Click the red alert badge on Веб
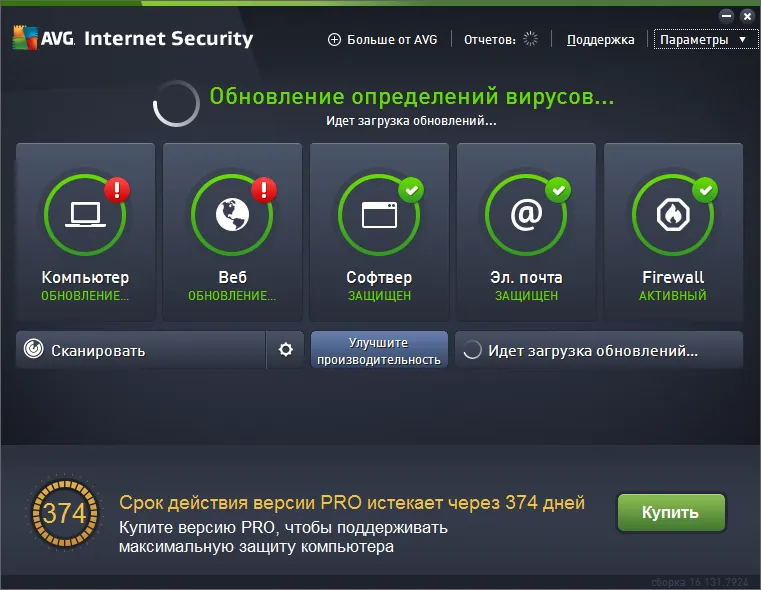761x590 pixels. [264, 190]
